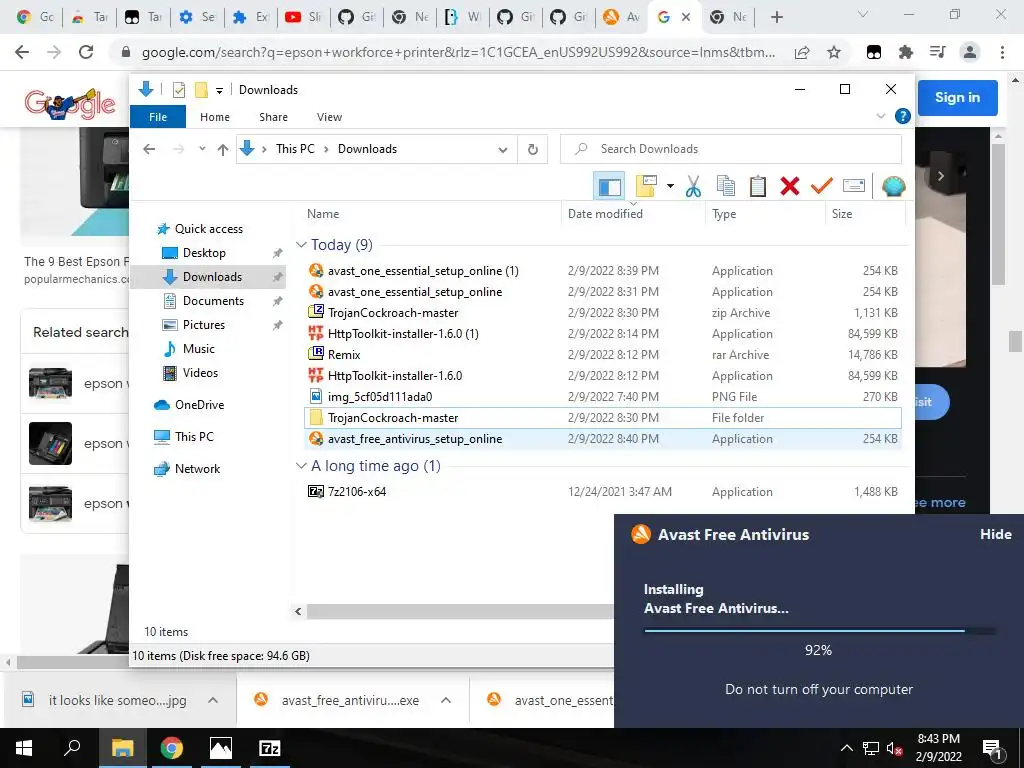The height and width of the screenshot is (768, 1024).
Task: Expand the Explorer ribbon chevron
Action: (x=880, y=116)
